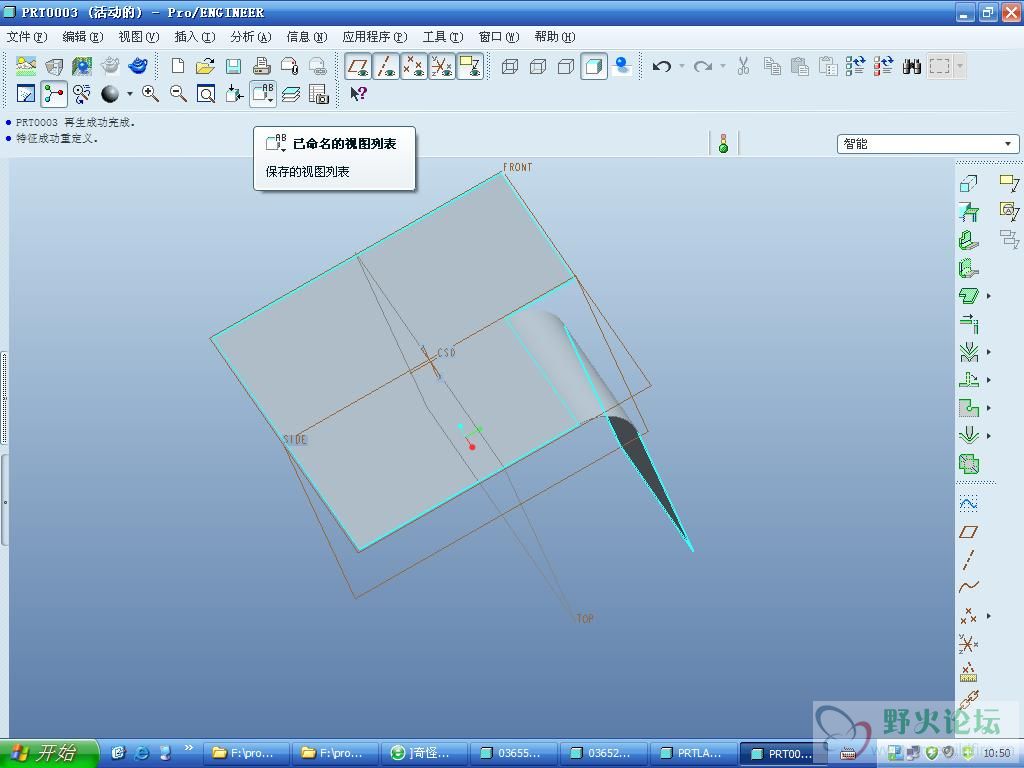Click the datum axis creation tool
Screen dimensions: 1024x768
pyautogui.click(x=968, y=560)
